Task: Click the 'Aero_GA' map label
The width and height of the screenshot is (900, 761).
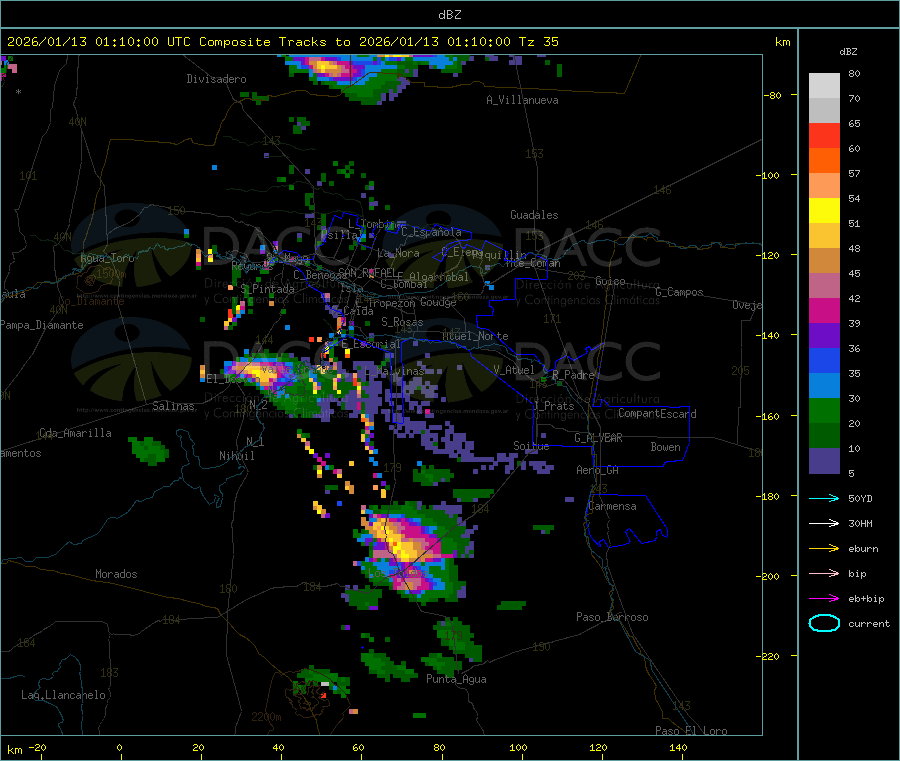Action: coord(597,470)
